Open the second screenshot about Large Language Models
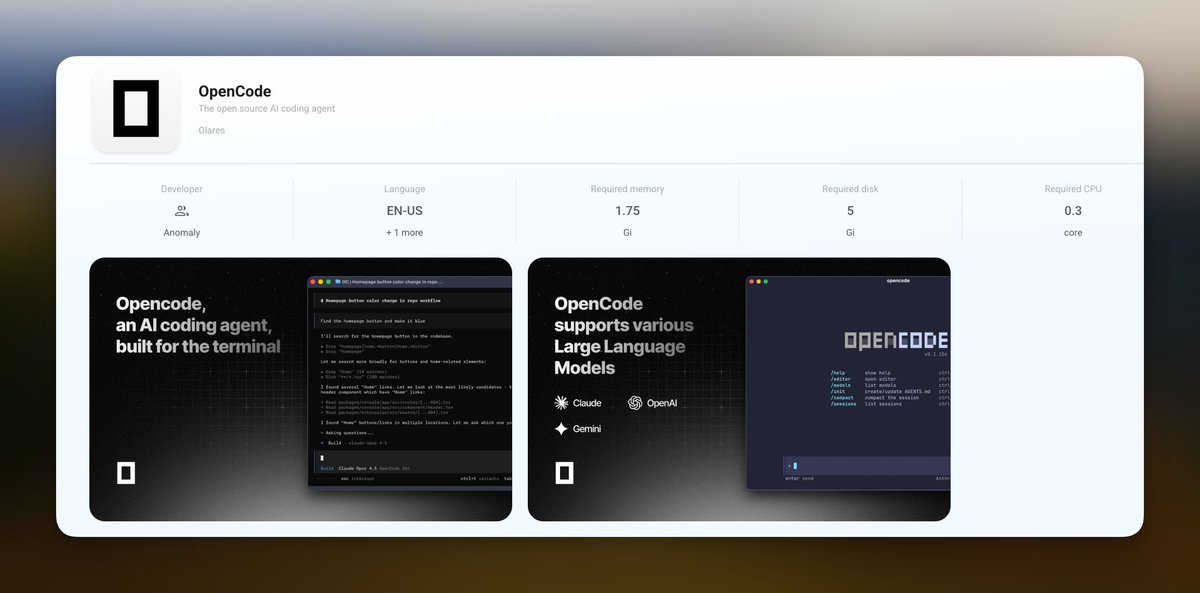 click(x=739, y=389)
